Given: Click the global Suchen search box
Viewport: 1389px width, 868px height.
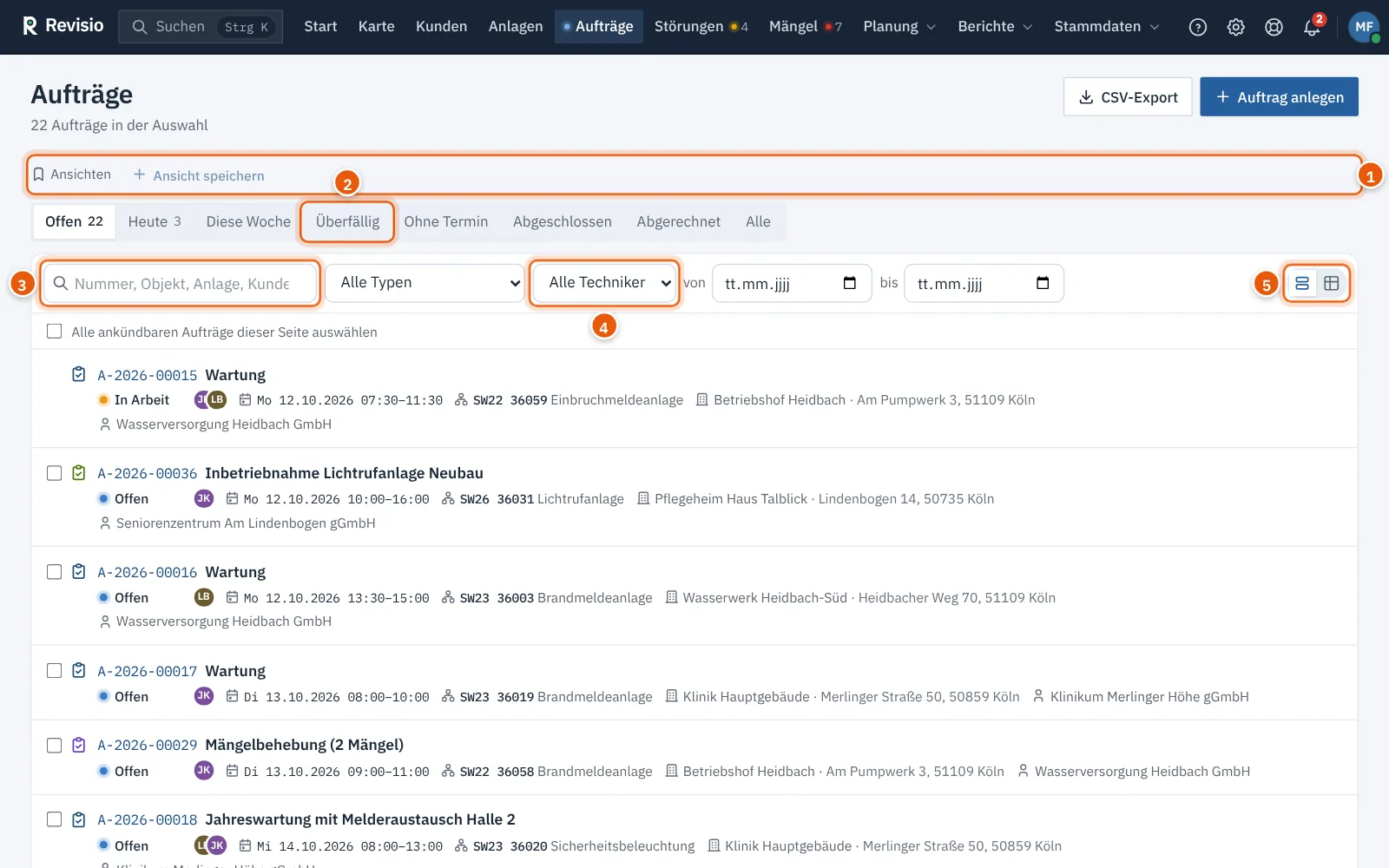Looking at the screenshot, I should tap(201, 27).
